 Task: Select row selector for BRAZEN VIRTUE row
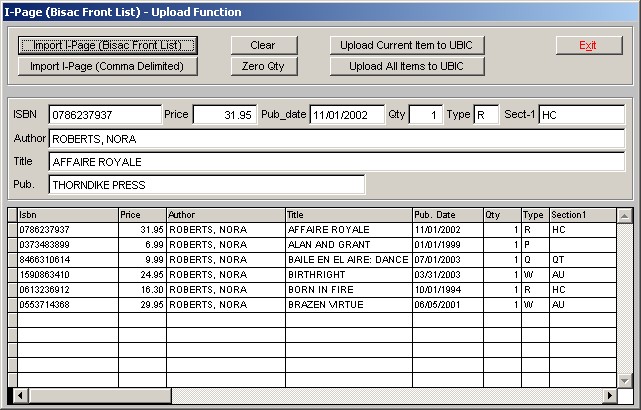tap(12, 305)
